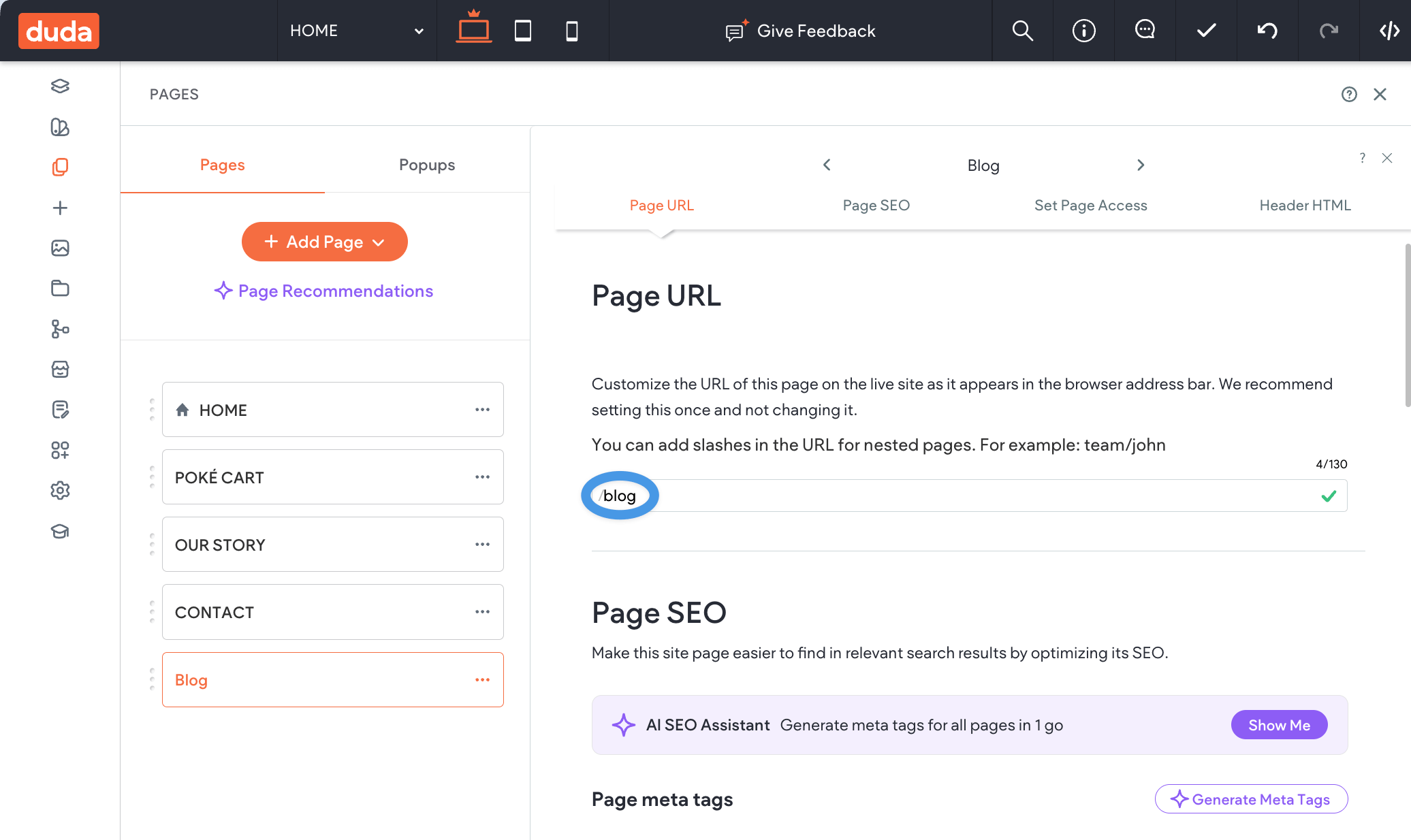
Task: Click the Show Me button for AI SEO Assistant
Action: [x=1279, y=724]
